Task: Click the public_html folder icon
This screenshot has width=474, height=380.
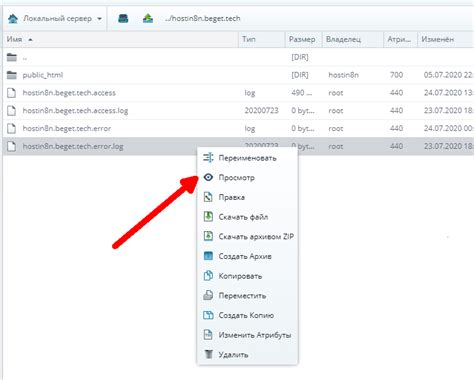Action: (x=12, y=75)
